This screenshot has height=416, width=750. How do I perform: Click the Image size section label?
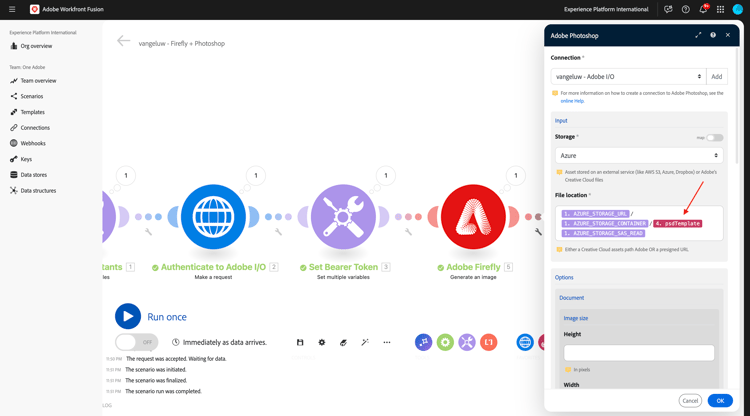tap(576, 318)
